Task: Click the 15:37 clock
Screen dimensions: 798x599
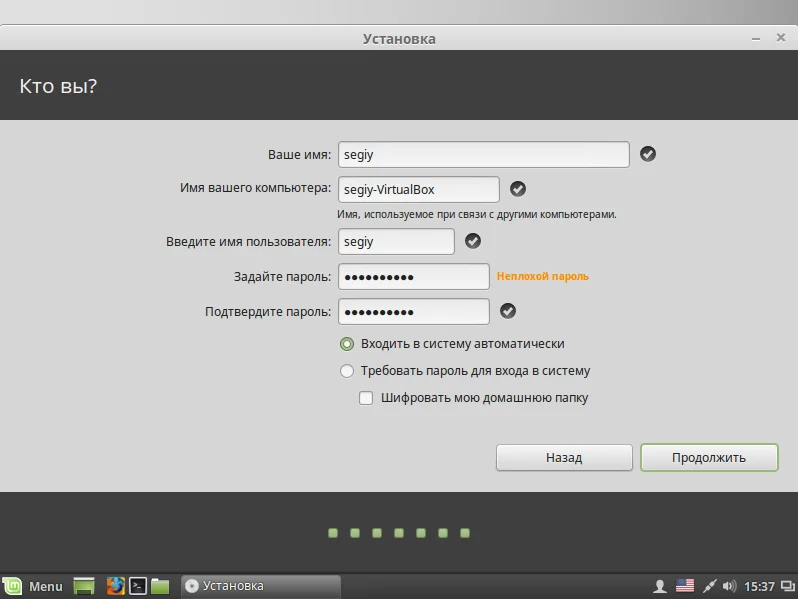Action: tap(759, 586)
